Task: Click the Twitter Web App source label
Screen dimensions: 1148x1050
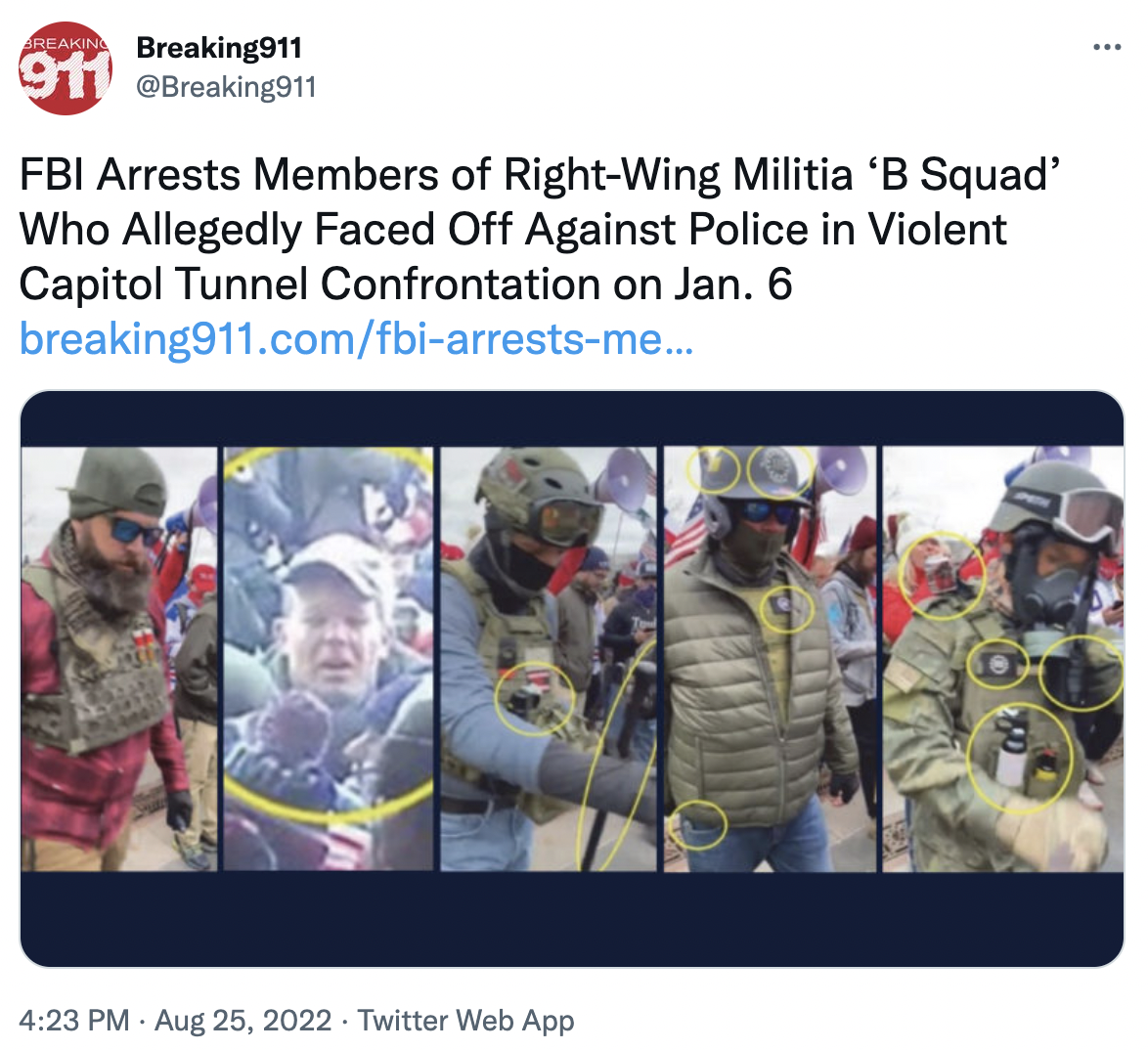Action: (x=465, y=1020)
